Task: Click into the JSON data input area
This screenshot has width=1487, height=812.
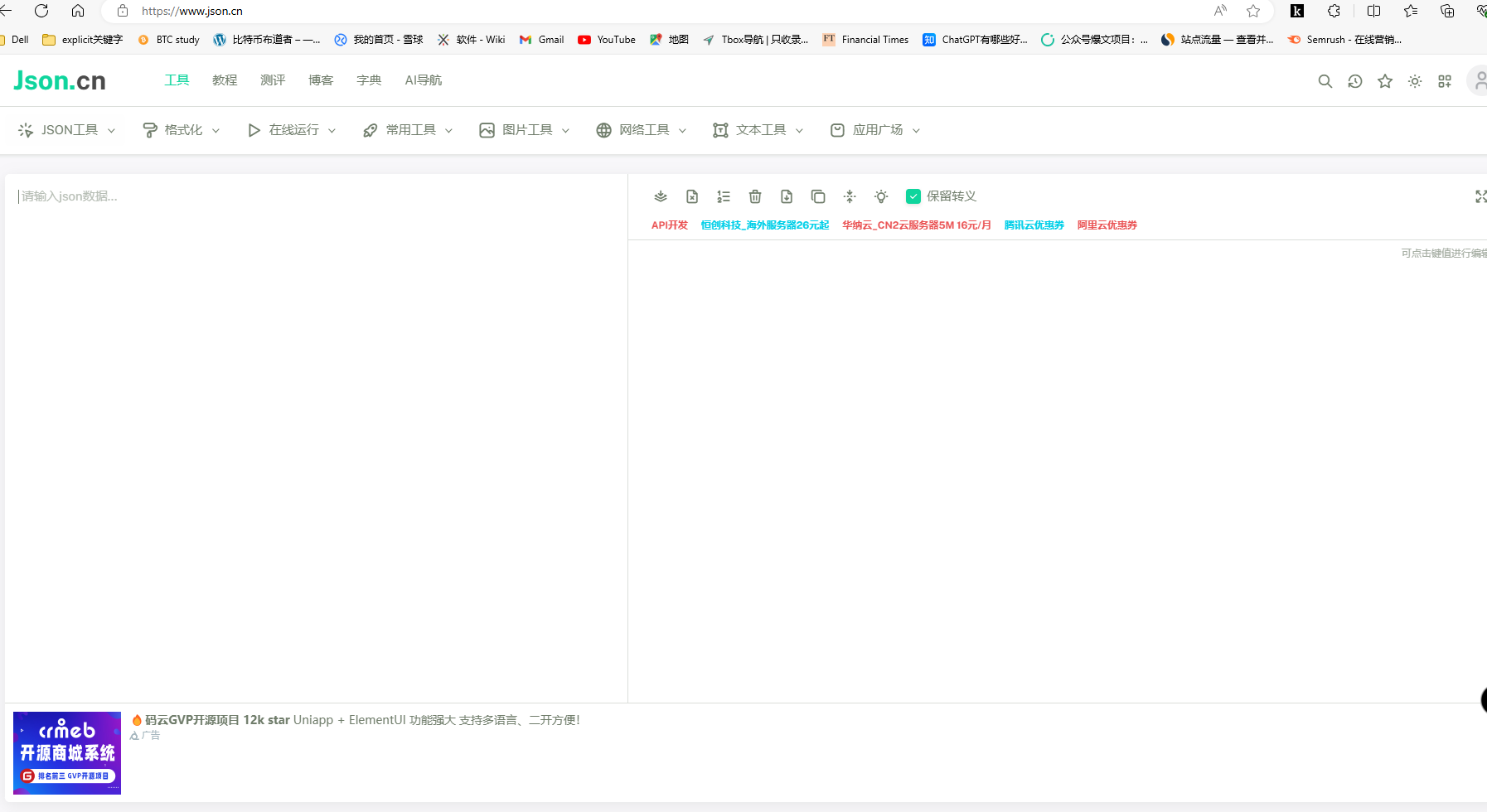Action: 316,437
